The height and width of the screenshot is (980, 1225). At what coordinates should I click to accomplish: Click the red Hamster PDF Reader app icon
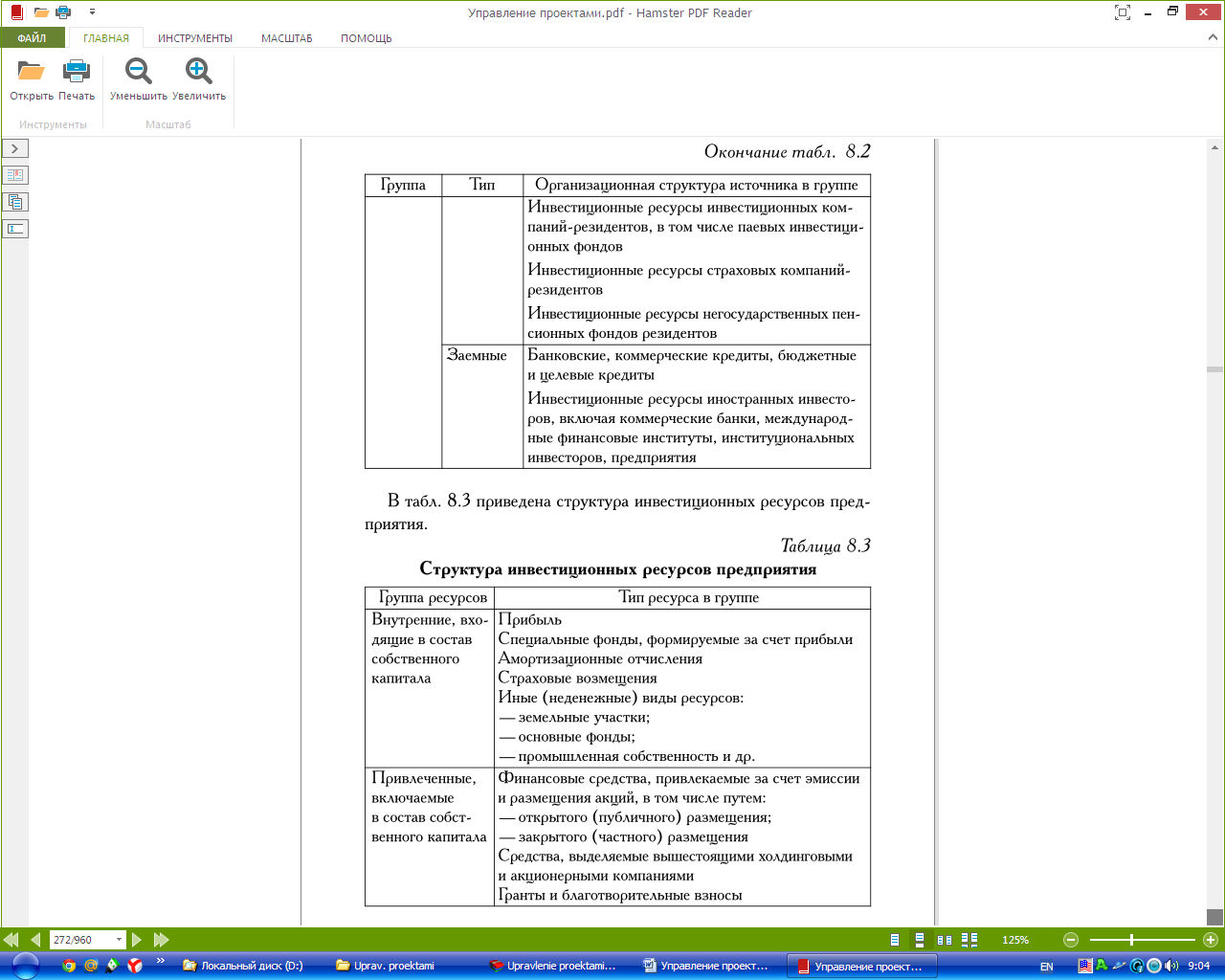click(x=16, y=12)
